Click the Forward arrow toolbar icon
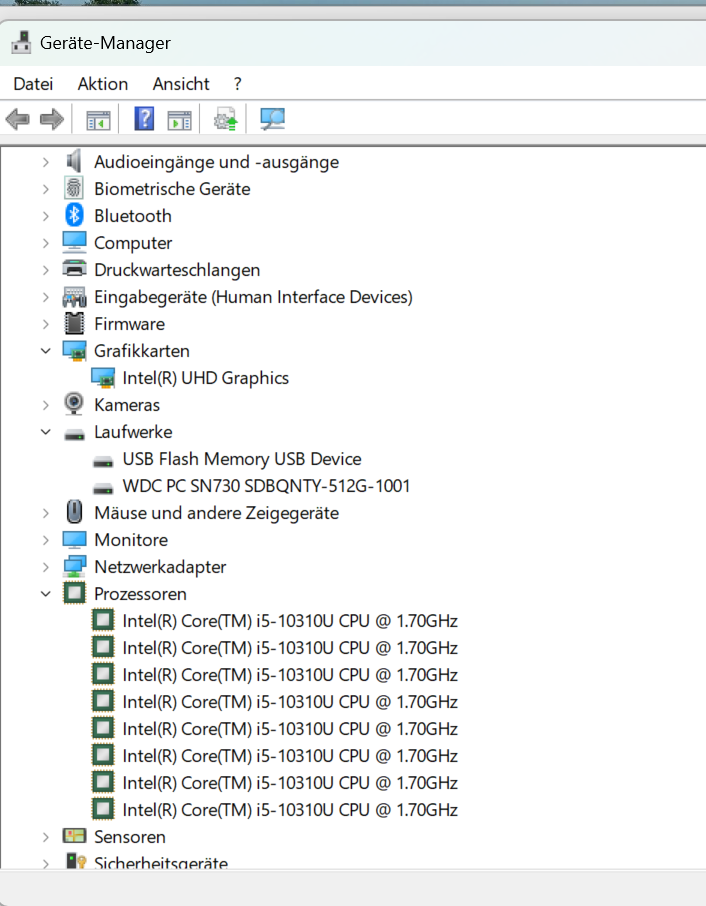Image resolution: width=706 pixels, height=906 pixels. pos(52,120)
